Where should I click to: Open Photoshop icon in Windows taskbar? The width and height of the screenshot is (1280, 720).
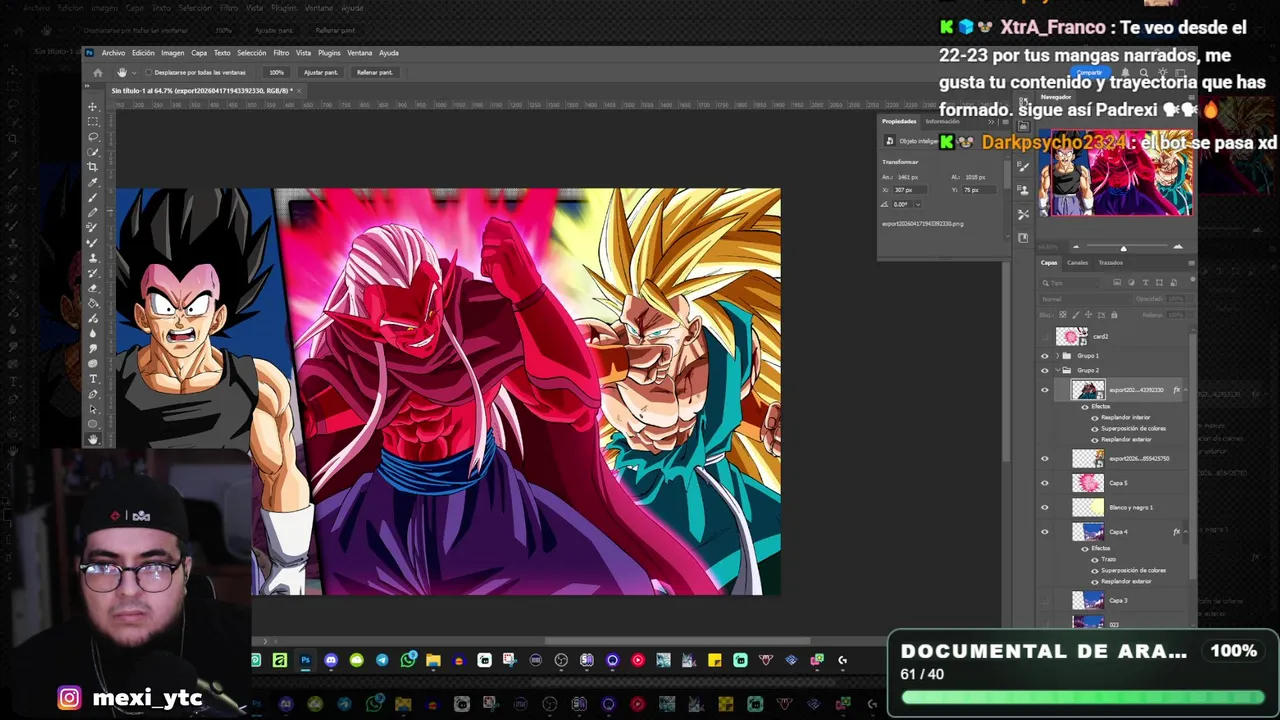pyautogui.click(x=305, y=660)
